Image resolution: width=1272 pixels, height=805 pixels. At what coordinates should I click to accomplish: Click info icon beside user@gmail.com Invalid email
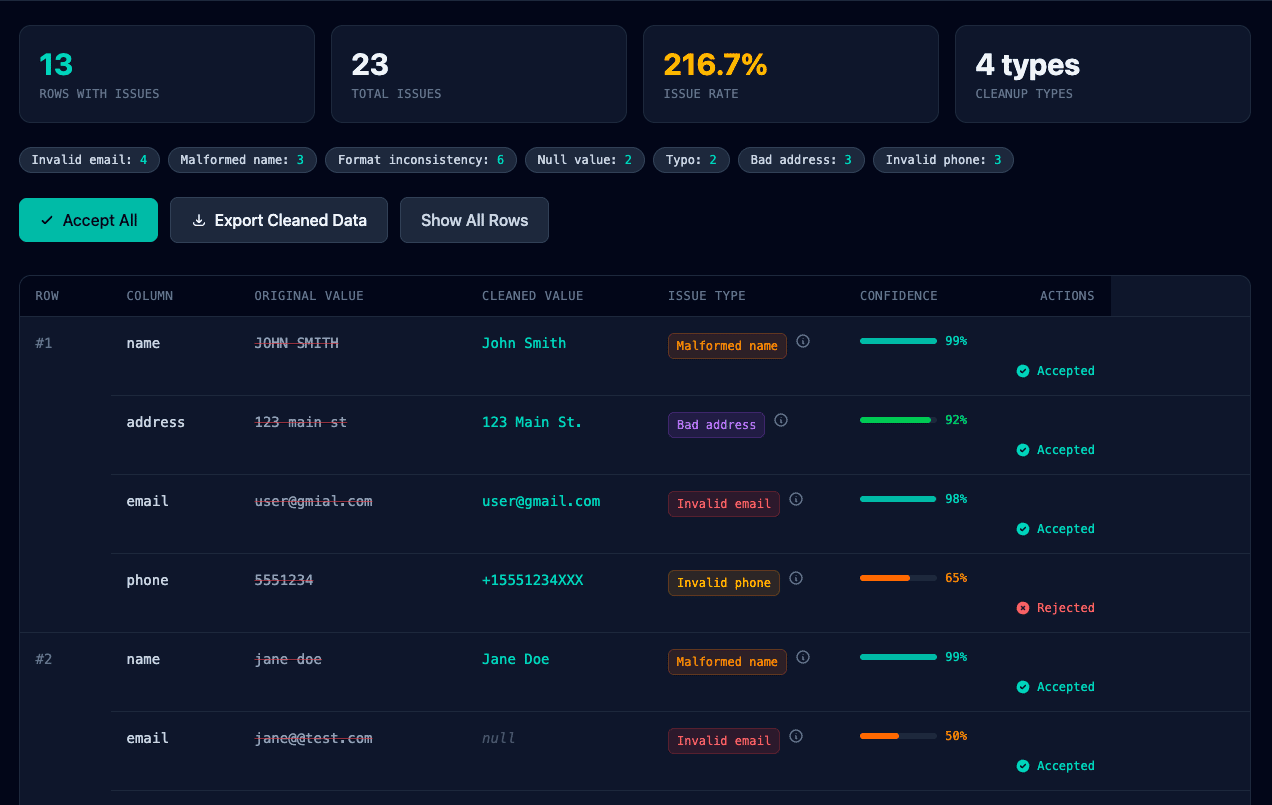796,499
